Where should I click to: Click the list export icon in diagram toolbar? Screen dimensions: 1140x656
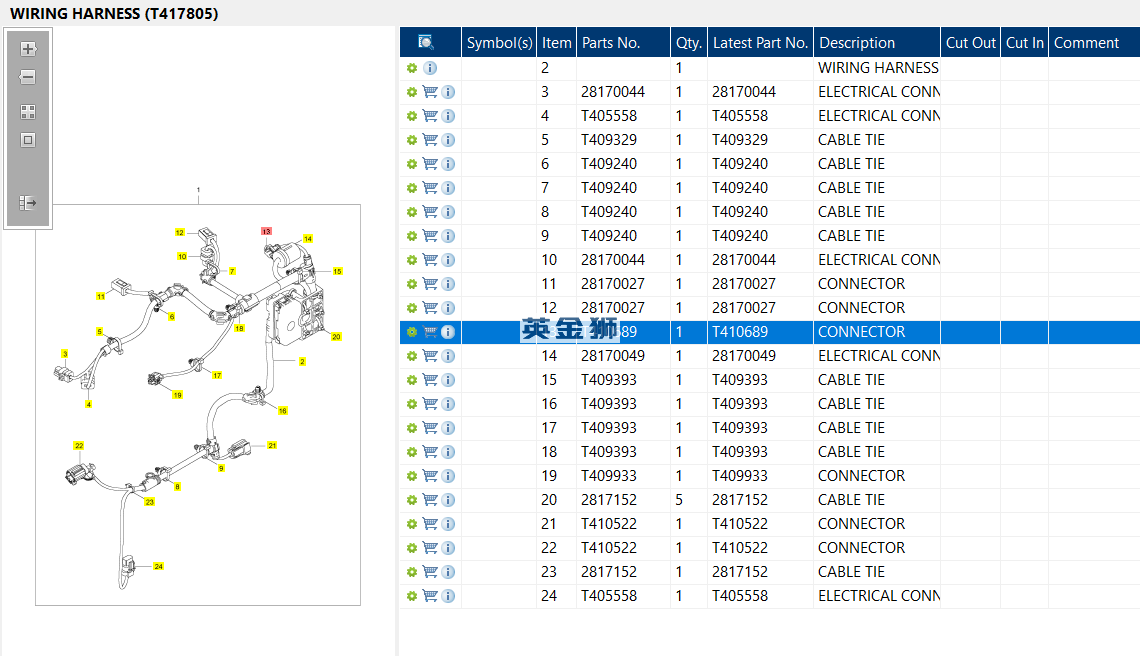tap(28, 202)
